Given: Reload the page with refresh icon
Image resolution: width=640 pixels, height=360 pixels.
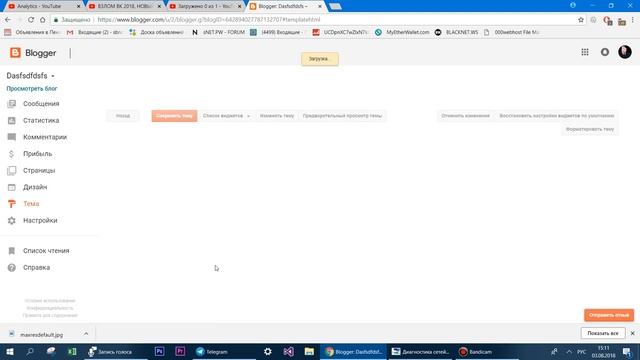Looking at the screenshot, I should pos(31,20).
